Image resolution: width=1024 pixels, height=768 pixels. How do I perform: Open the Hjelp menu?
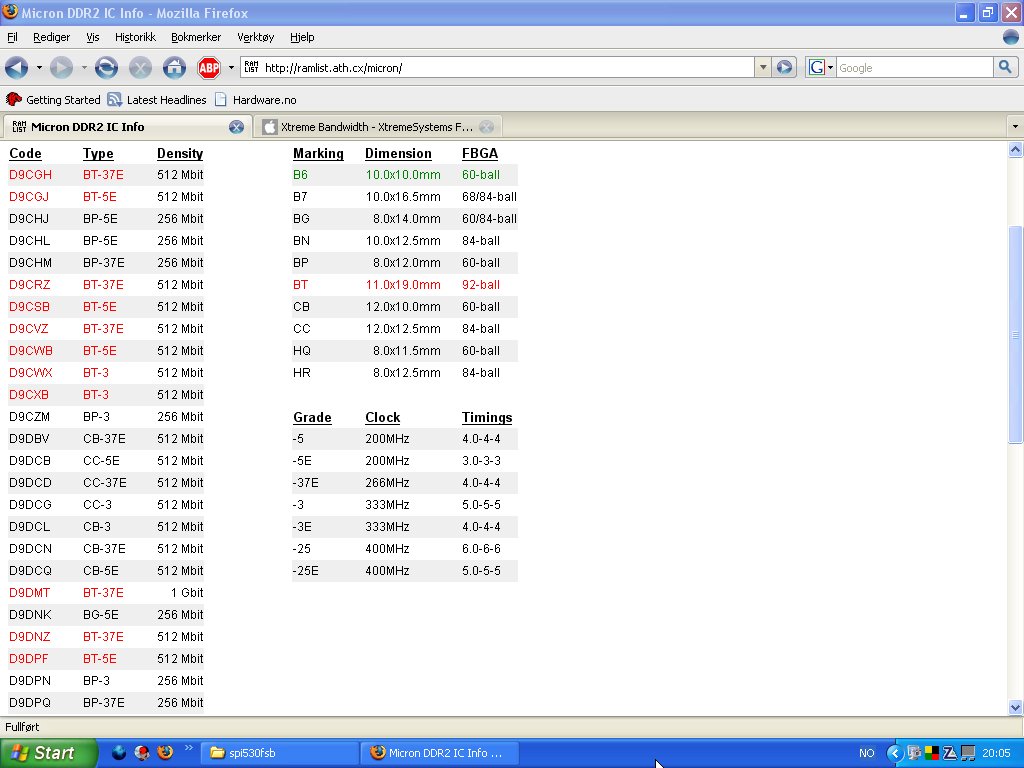tap(302, 37)
